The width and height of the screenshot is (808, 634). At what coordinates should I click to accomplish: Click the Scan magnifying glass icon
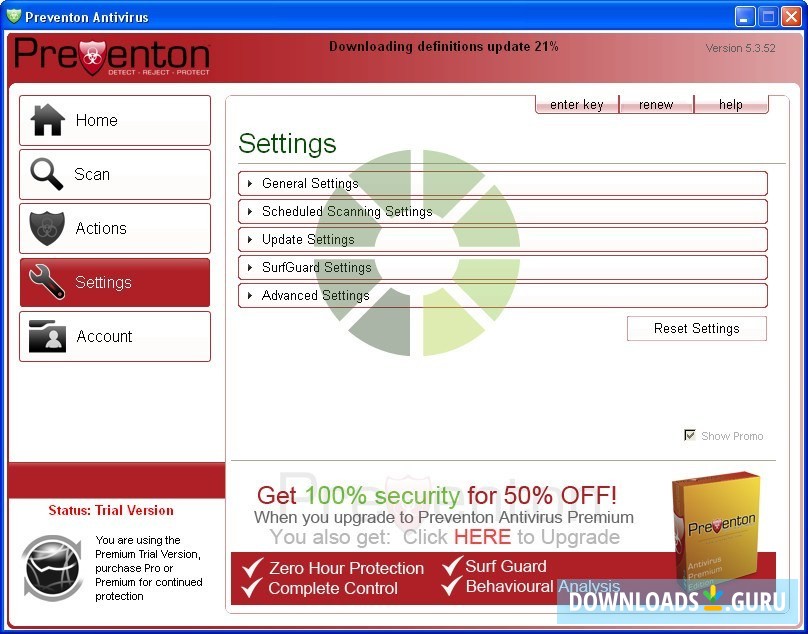click(46, 174)
